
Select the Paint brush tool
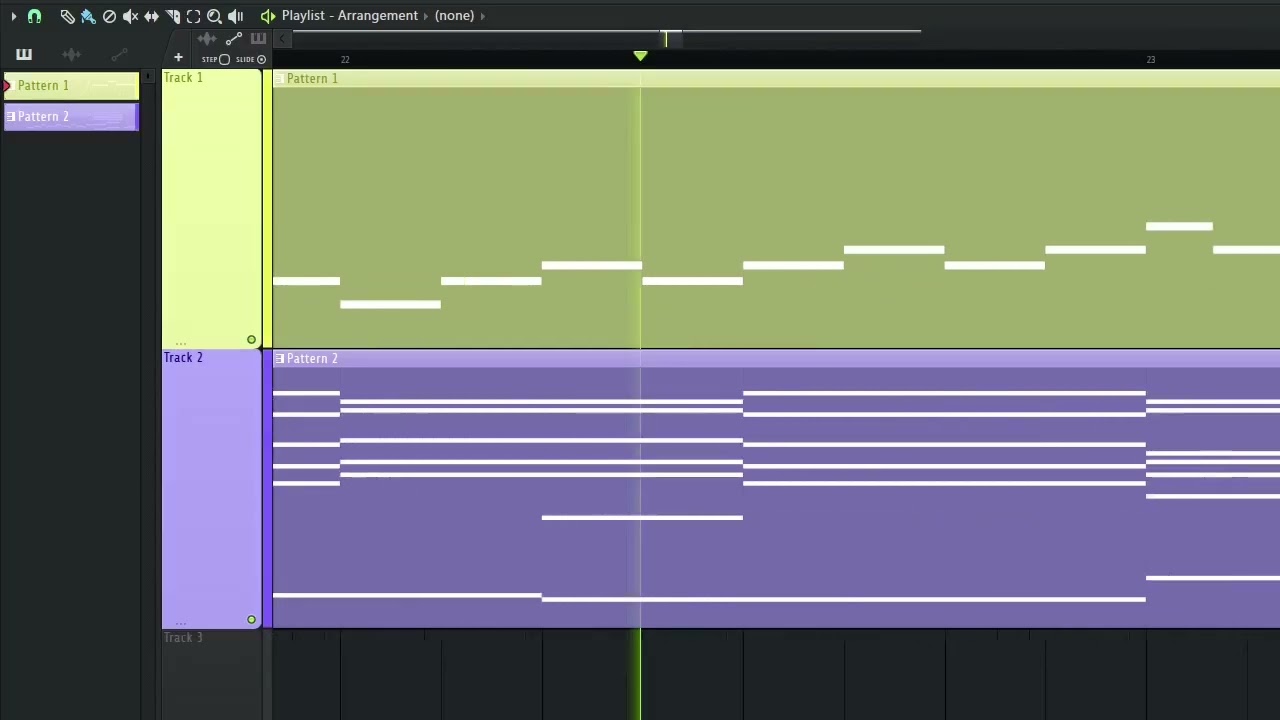tap(88, 16)
